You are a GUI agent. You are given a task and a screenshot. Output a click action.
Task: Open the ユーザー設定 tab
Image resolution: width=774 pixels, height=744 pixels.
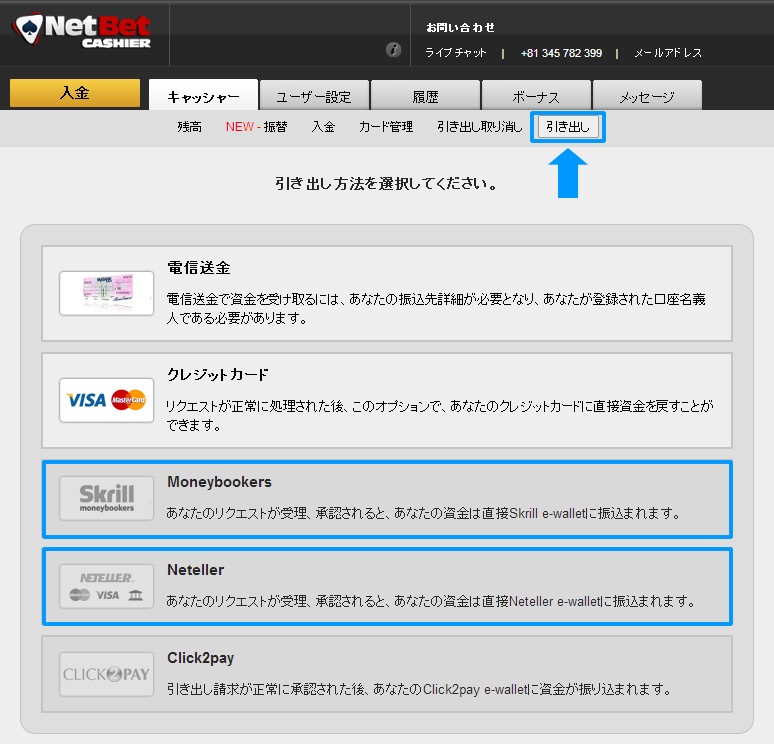point(314,95)
